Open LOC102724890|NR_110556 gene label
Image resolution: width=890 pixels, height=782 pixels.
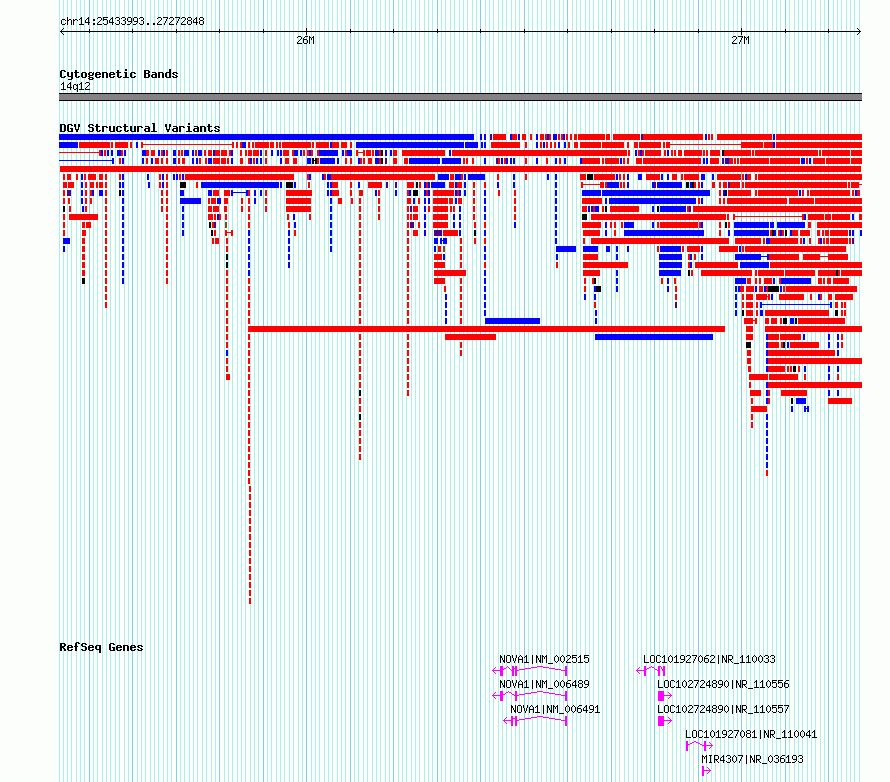pos(723,684)
